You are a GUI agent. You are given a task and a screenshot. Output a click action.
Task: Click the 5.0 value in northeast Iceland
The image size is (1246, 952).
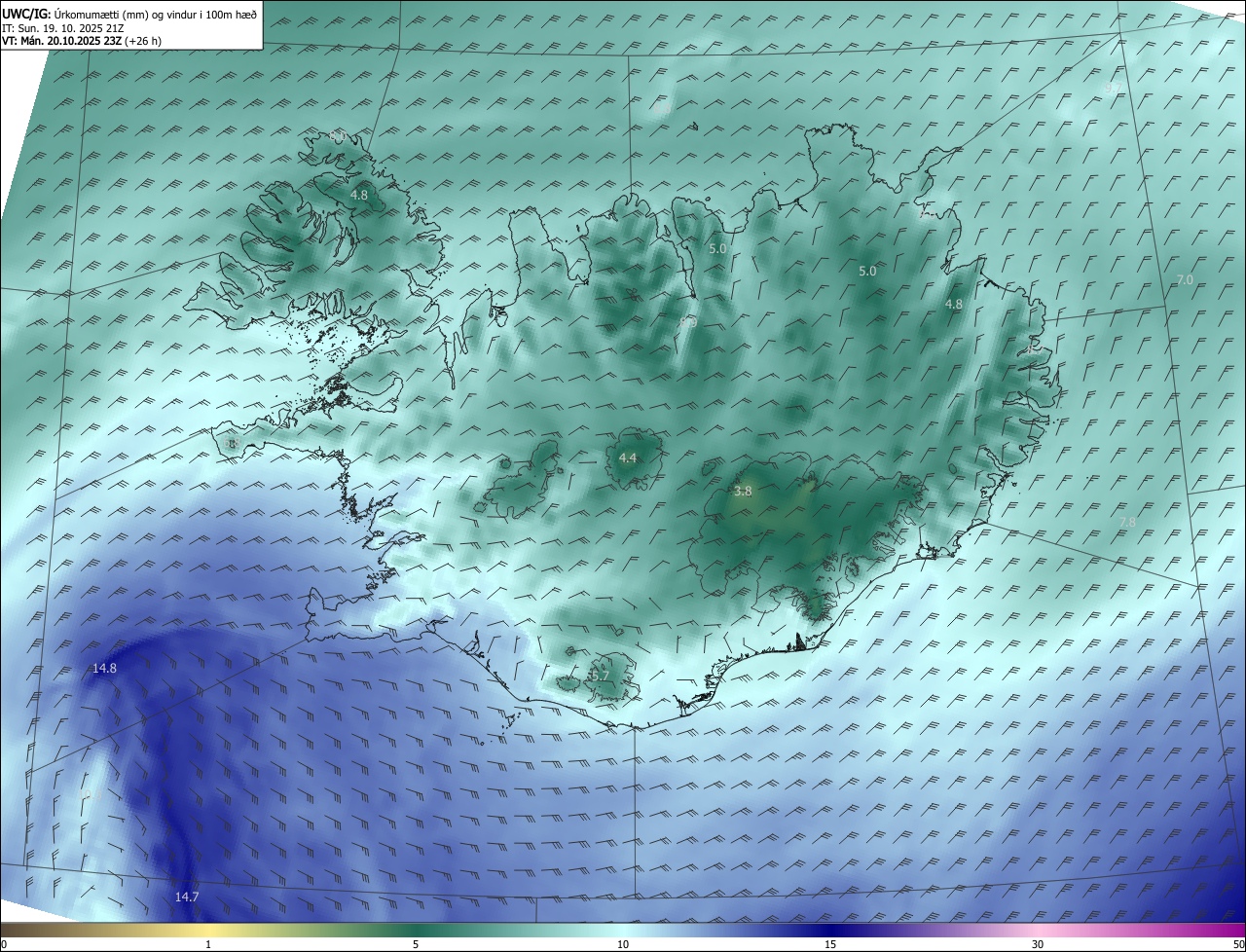(x=867, y=271)
